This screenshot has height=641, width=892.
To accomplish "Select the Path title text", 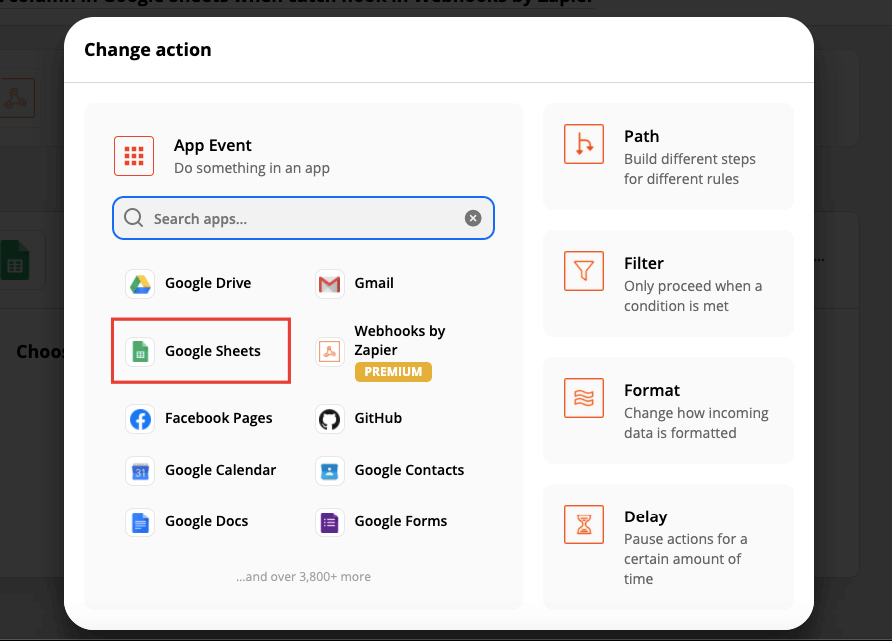I will [x=641, y=137].
